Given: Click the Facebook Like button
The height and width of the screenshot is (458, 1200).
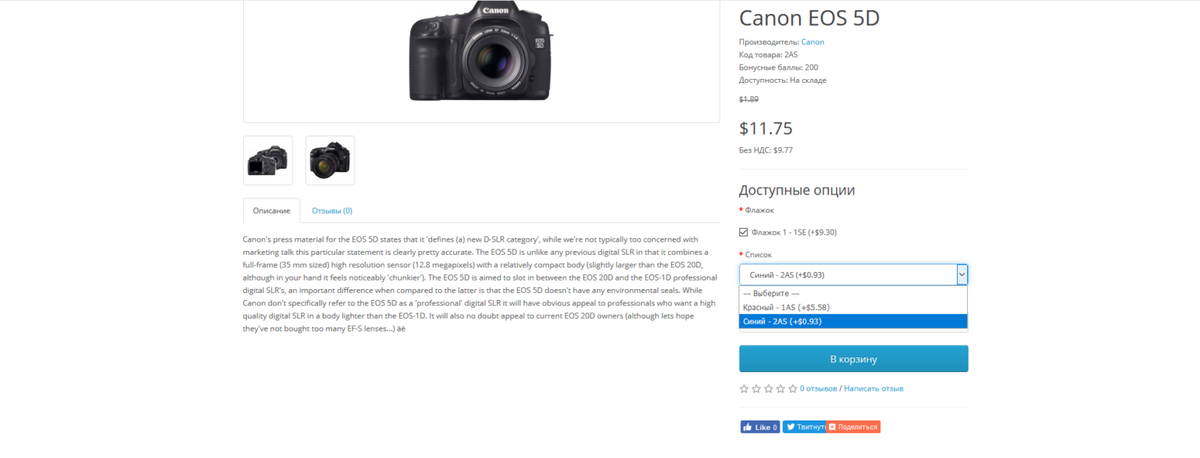Looking at the screenshot, I should pyautogui.click(x=760, y=427).
